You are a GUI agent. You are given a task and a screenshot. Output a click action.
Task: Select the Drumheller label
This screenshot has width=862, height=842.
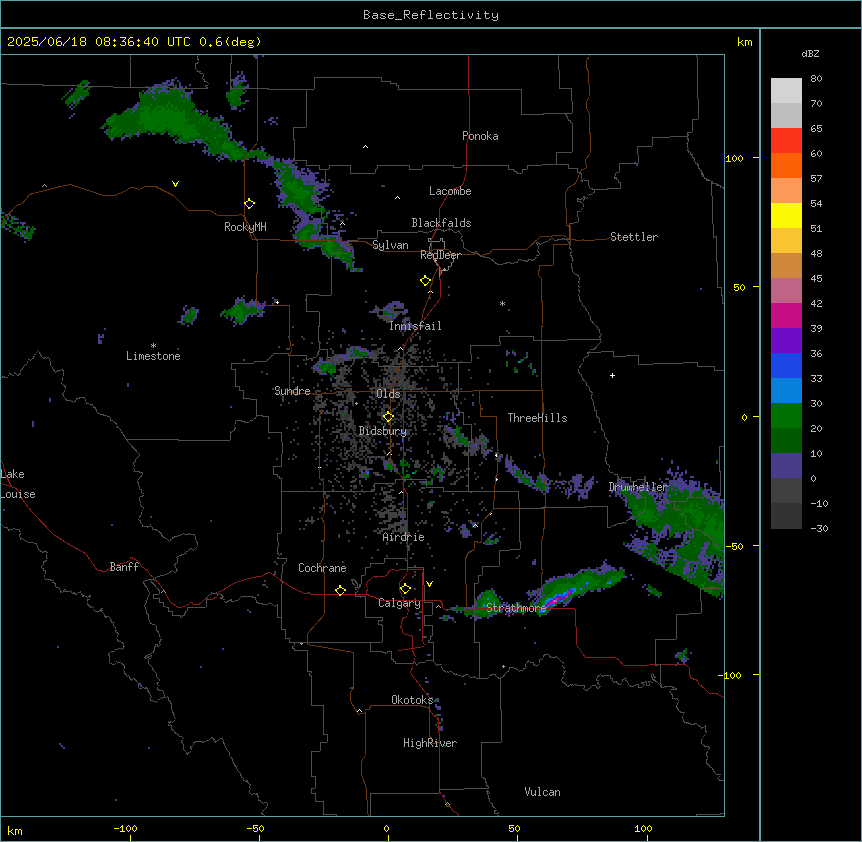point(638,487)
